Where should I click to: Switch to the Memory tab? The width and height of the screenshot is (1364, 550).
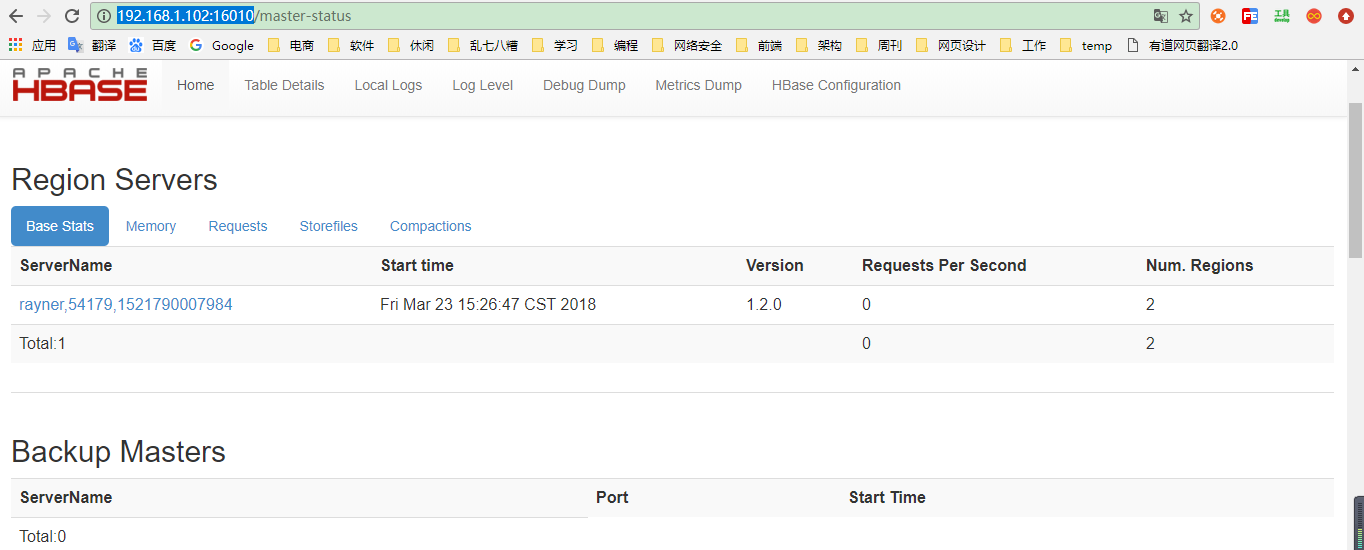tap(151, 226)
